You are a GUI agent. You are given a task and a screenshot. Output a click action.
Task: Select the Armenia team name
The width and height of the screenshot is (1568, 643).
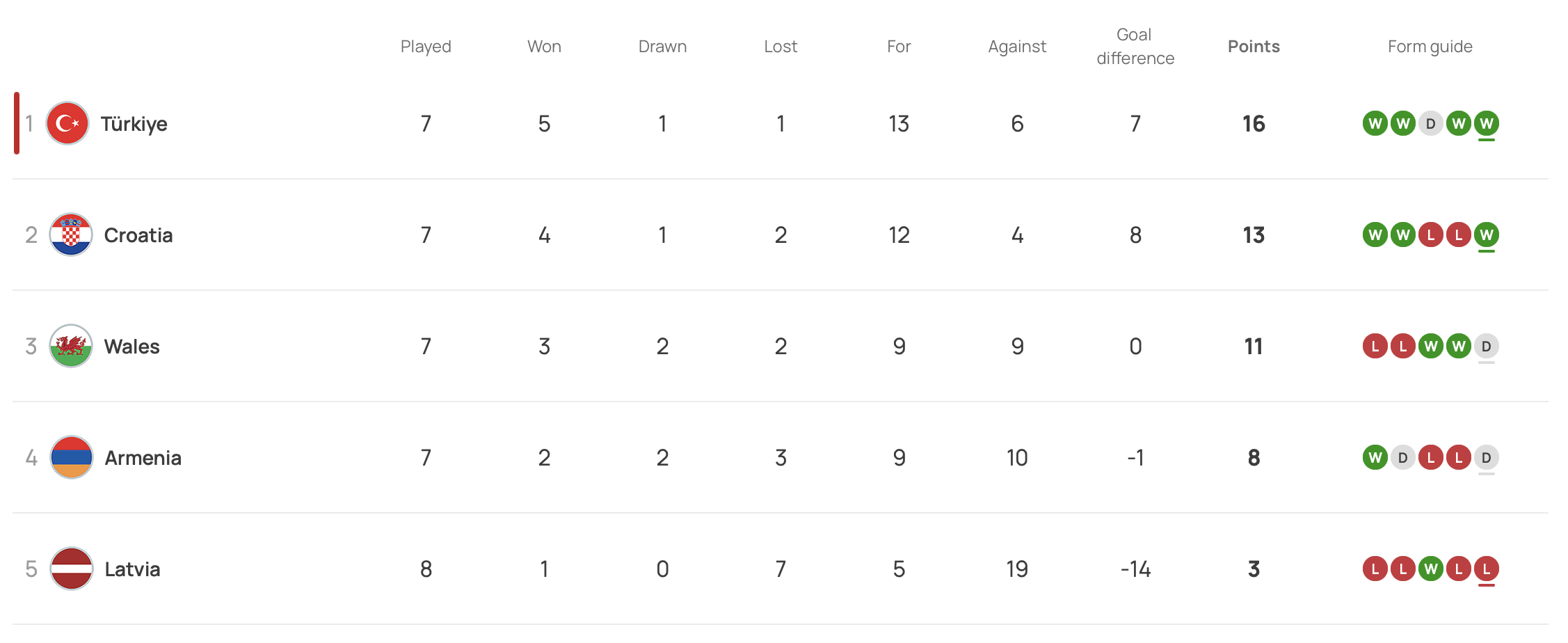pyautogui.click(x=143, y=458)
